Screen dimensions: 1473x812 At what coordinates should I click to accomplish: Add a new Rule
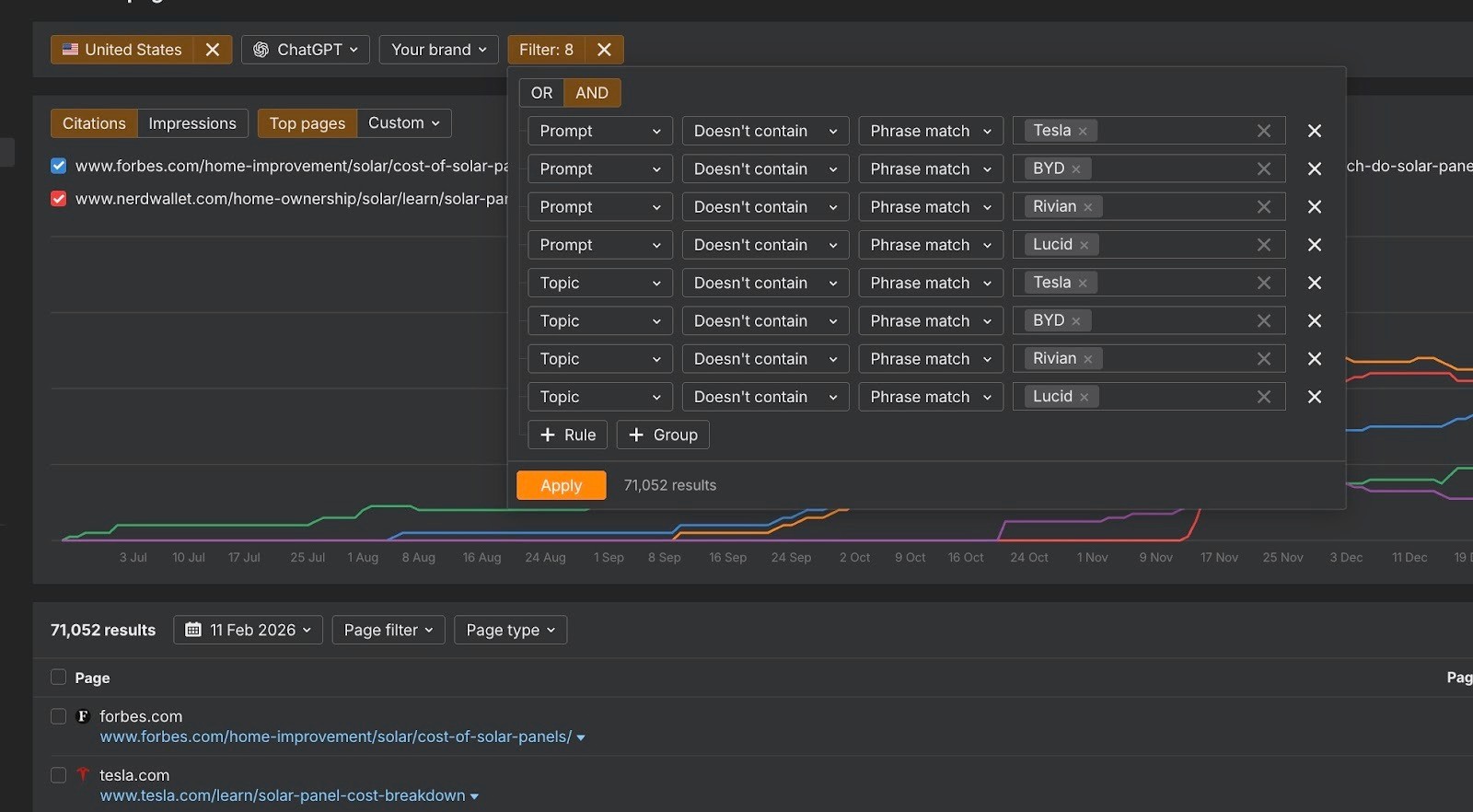pos(568,435)
